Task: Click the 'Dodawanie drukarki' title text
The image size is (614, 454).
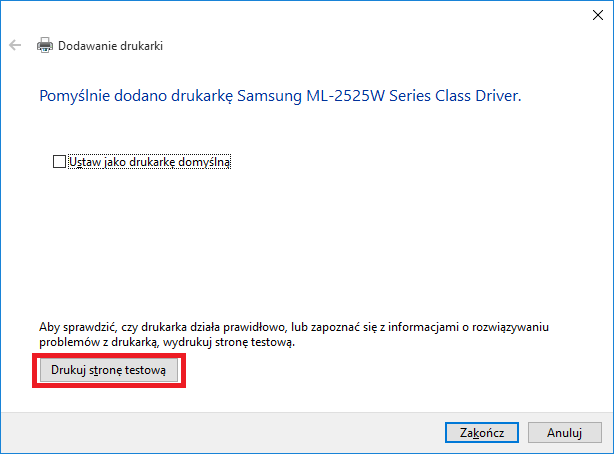Action: tap(110, 46)
